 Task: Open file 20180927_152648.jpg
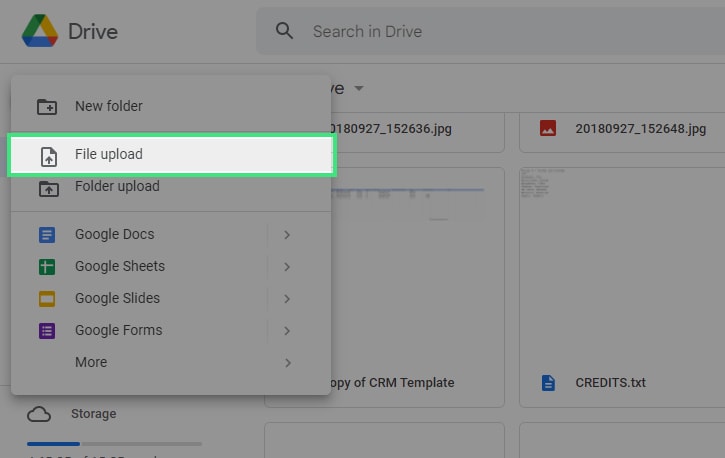(x=640, y=128)
